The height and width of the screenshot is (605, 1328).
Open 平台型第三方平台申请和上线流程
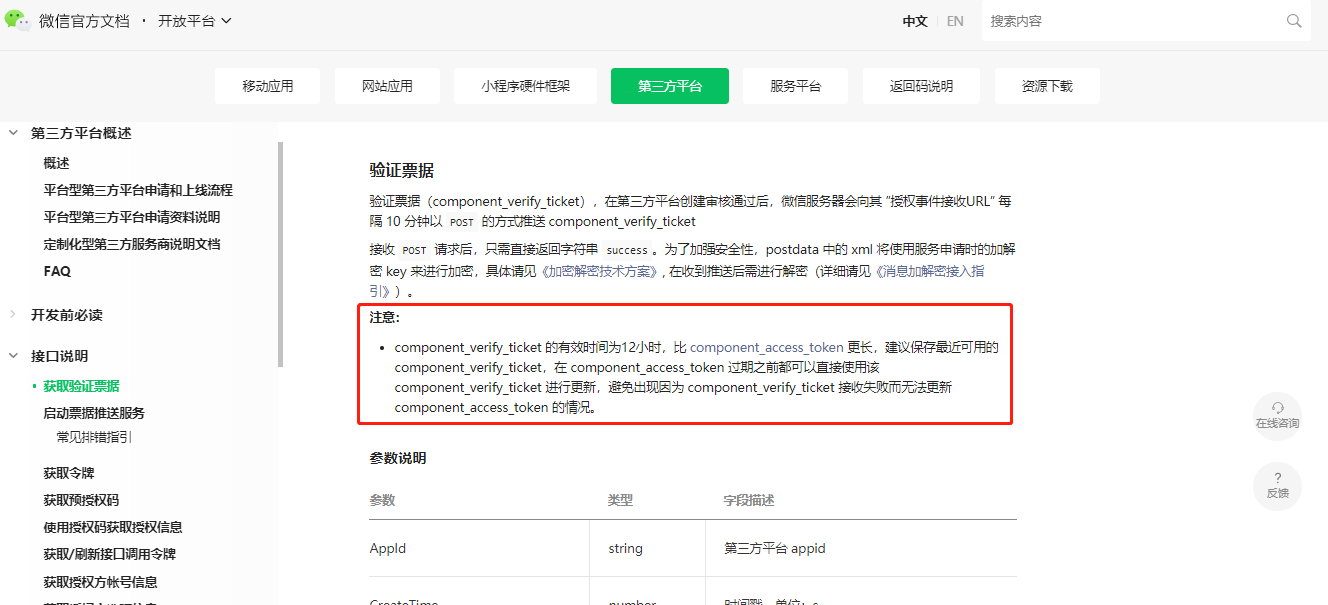pyautogui.click(x=138, y=190)
